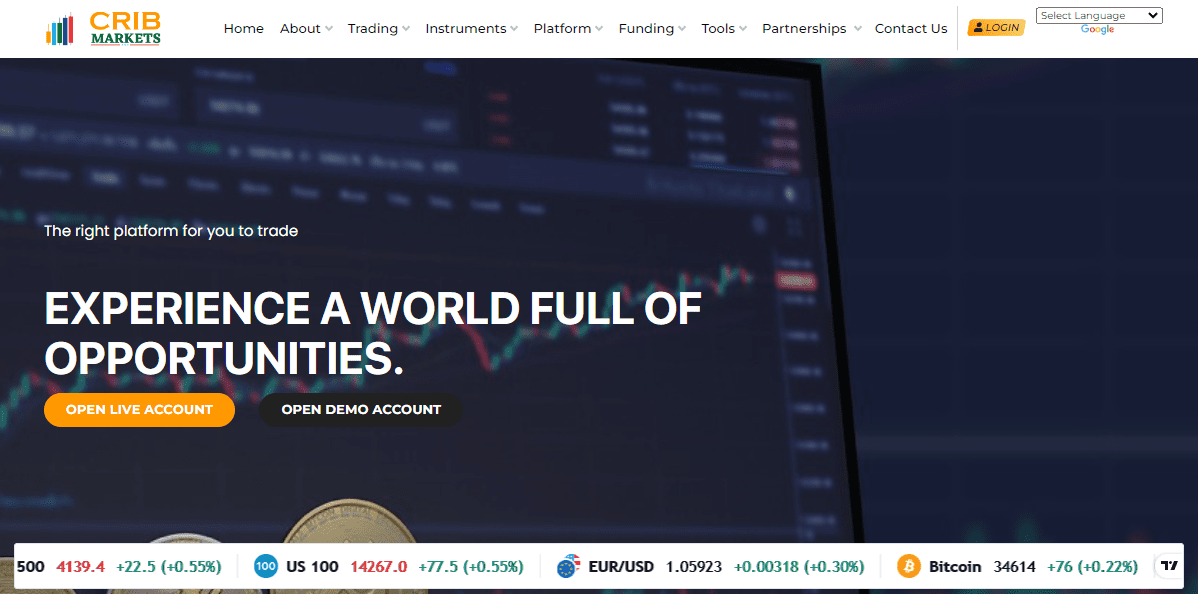This screenshot has width=1198, height=594.
Task: Click the 'EXPERIENCE A WORLD FULL OF OPPORTUNITIES' headline
Action: pyautogui.click(x=373, y=333)
